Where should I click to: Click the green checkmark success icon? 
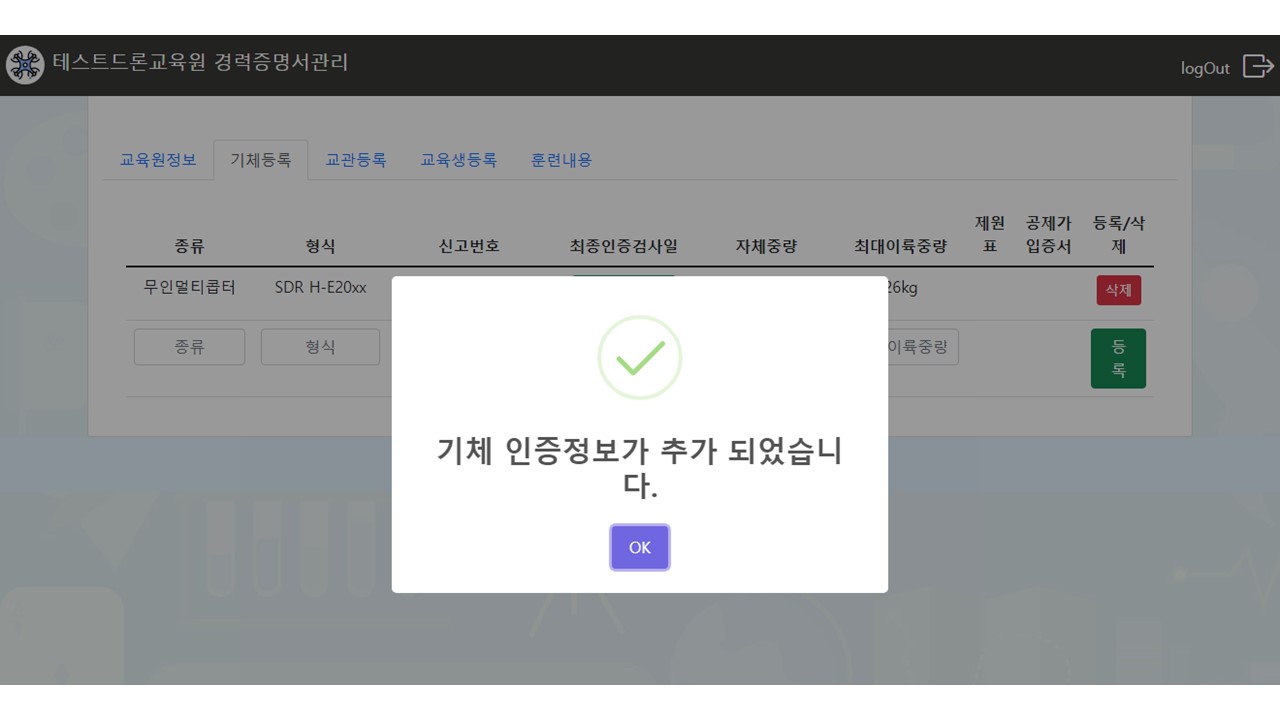[640, 358]
